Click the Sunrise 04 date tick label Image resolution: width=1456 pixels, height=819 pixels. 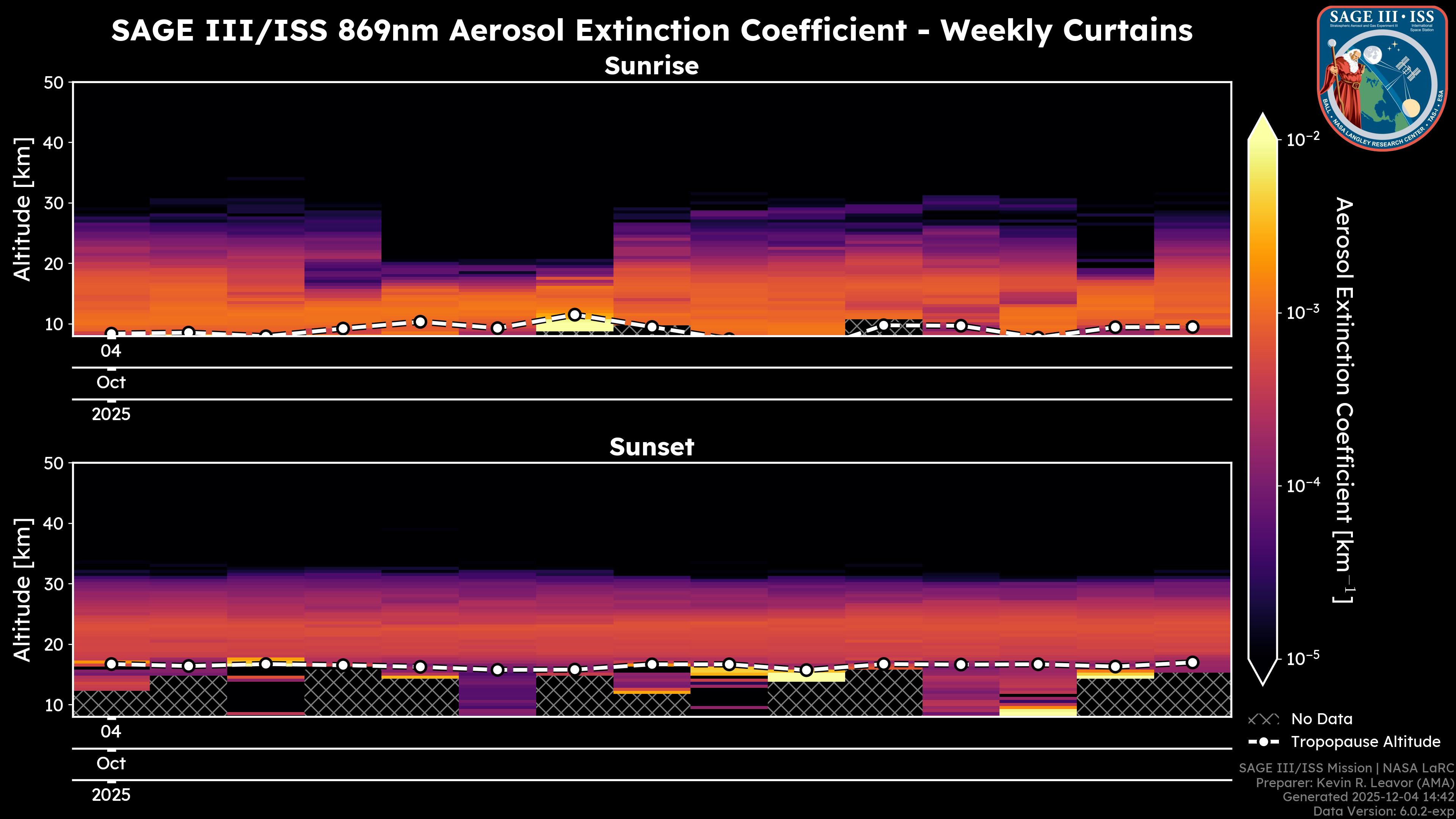(111, 351)
